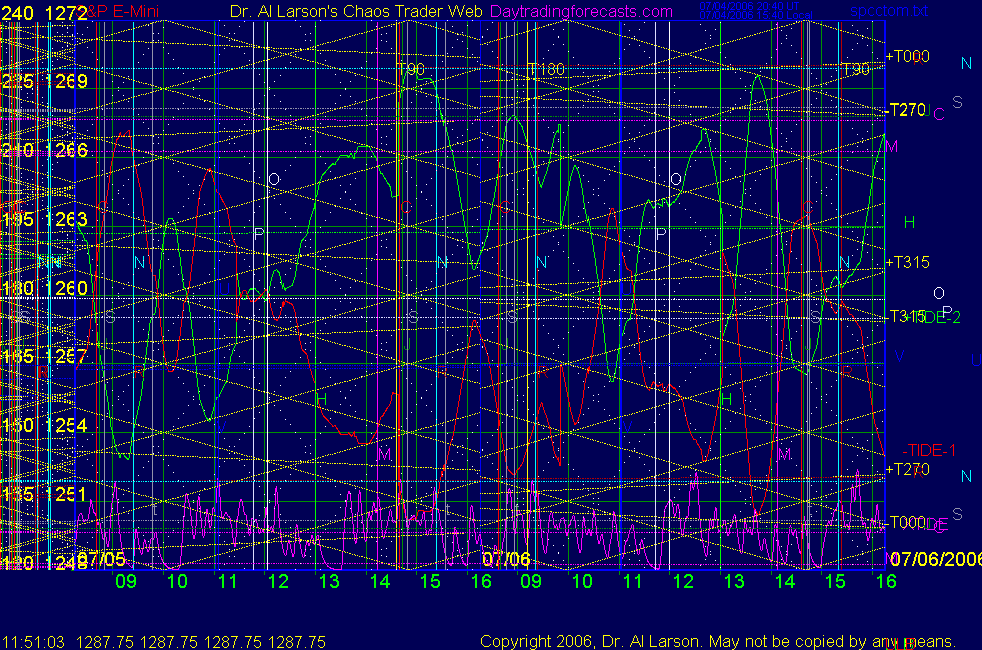Select the -T315 tide label

906,316
